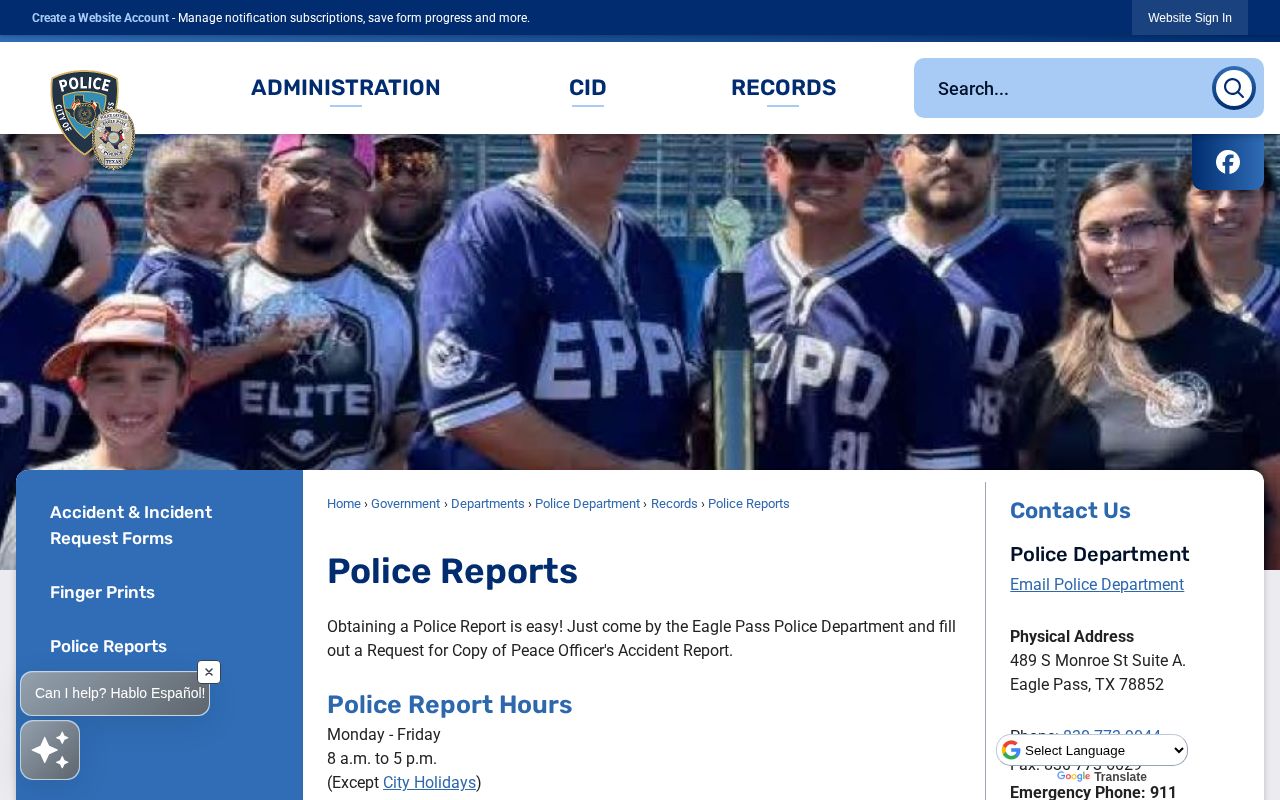Viewport: 1280px width, 800px height.
Task: Close the "Can I help?" chat bubble
Action: (x=208, y=672)
